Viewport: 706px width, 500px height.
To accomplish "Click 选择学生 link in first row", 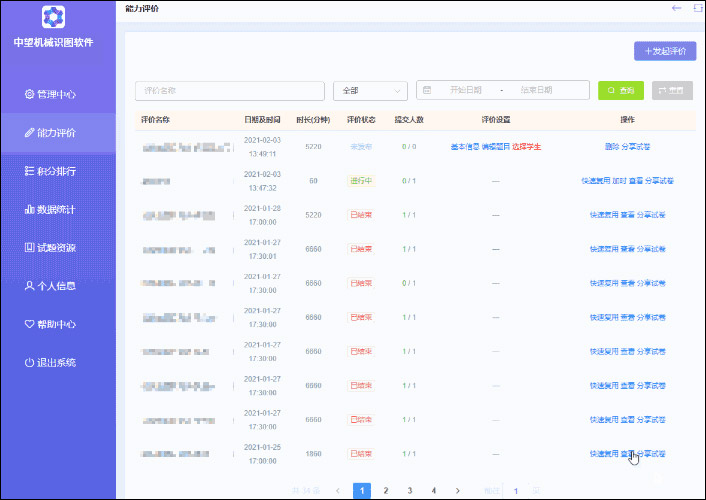I will coord(527,147).
